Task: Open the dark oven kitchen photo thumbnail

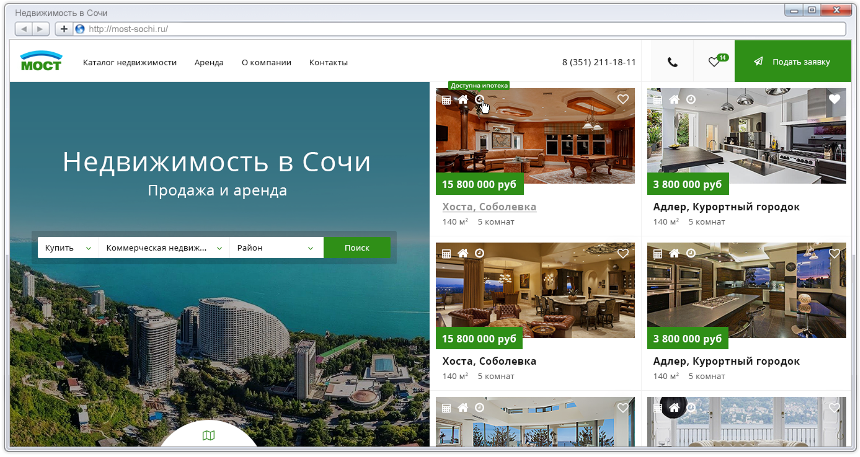Action: 746,290
